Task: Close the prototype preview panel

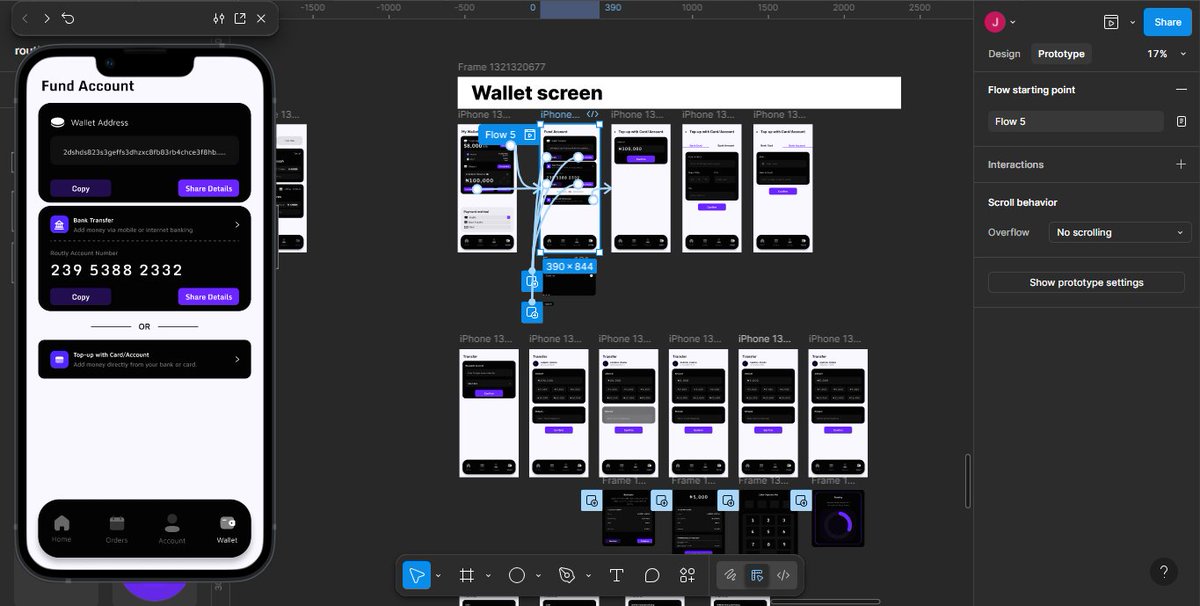Action: [x=261, y=18]
